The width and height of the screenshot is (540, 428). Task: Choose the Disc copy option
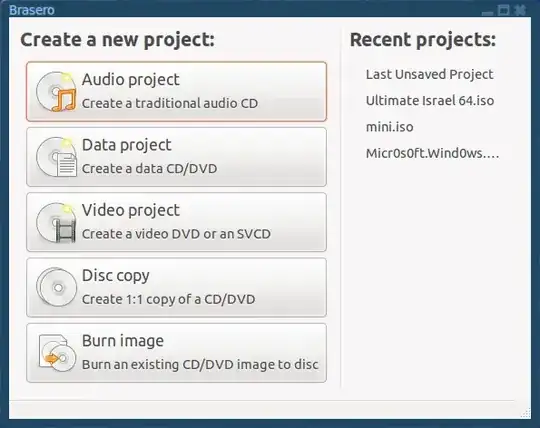176,288
